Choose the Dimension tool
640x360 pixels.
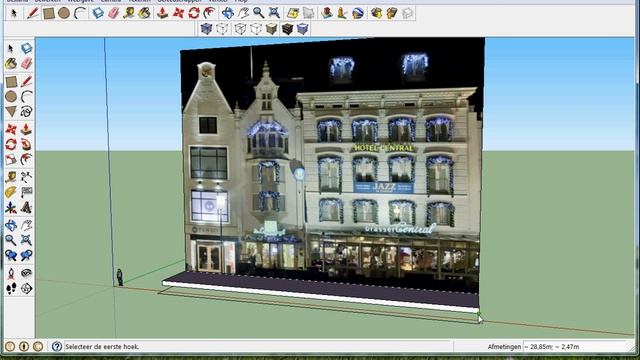coord(26,177)
